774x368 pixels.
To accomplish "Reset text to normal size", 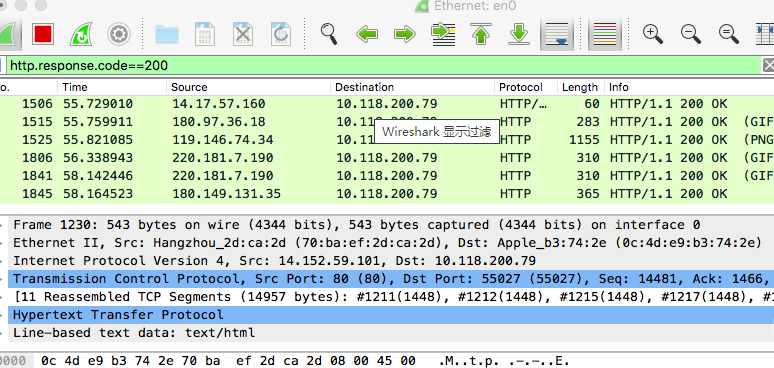I will tap(729, 34).
